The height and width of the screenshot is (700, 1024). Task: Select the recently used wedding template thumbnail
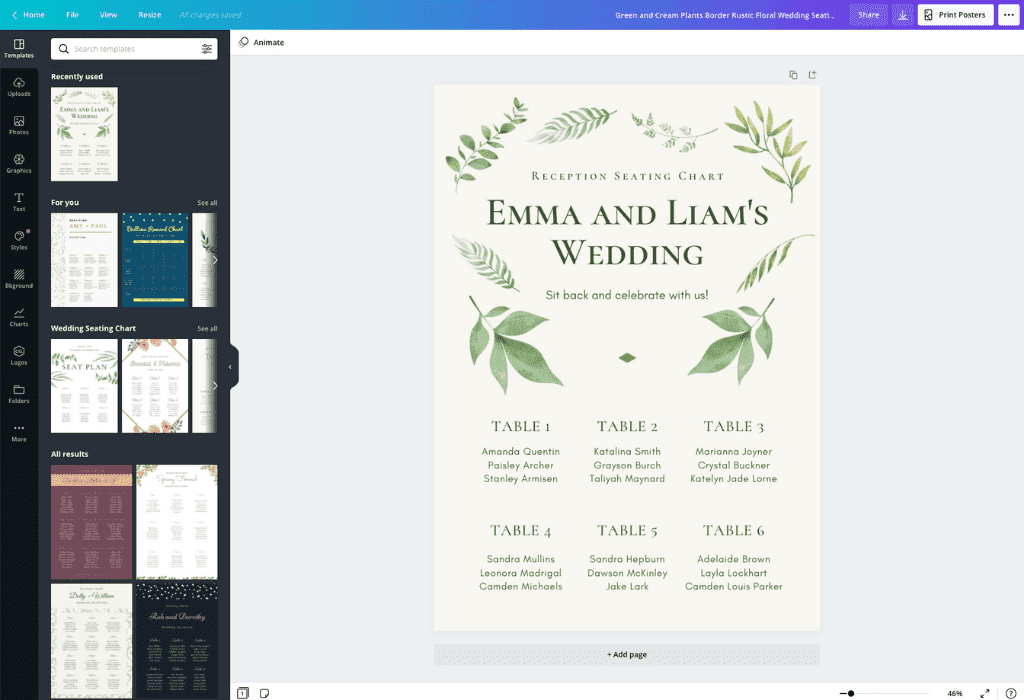84,133
